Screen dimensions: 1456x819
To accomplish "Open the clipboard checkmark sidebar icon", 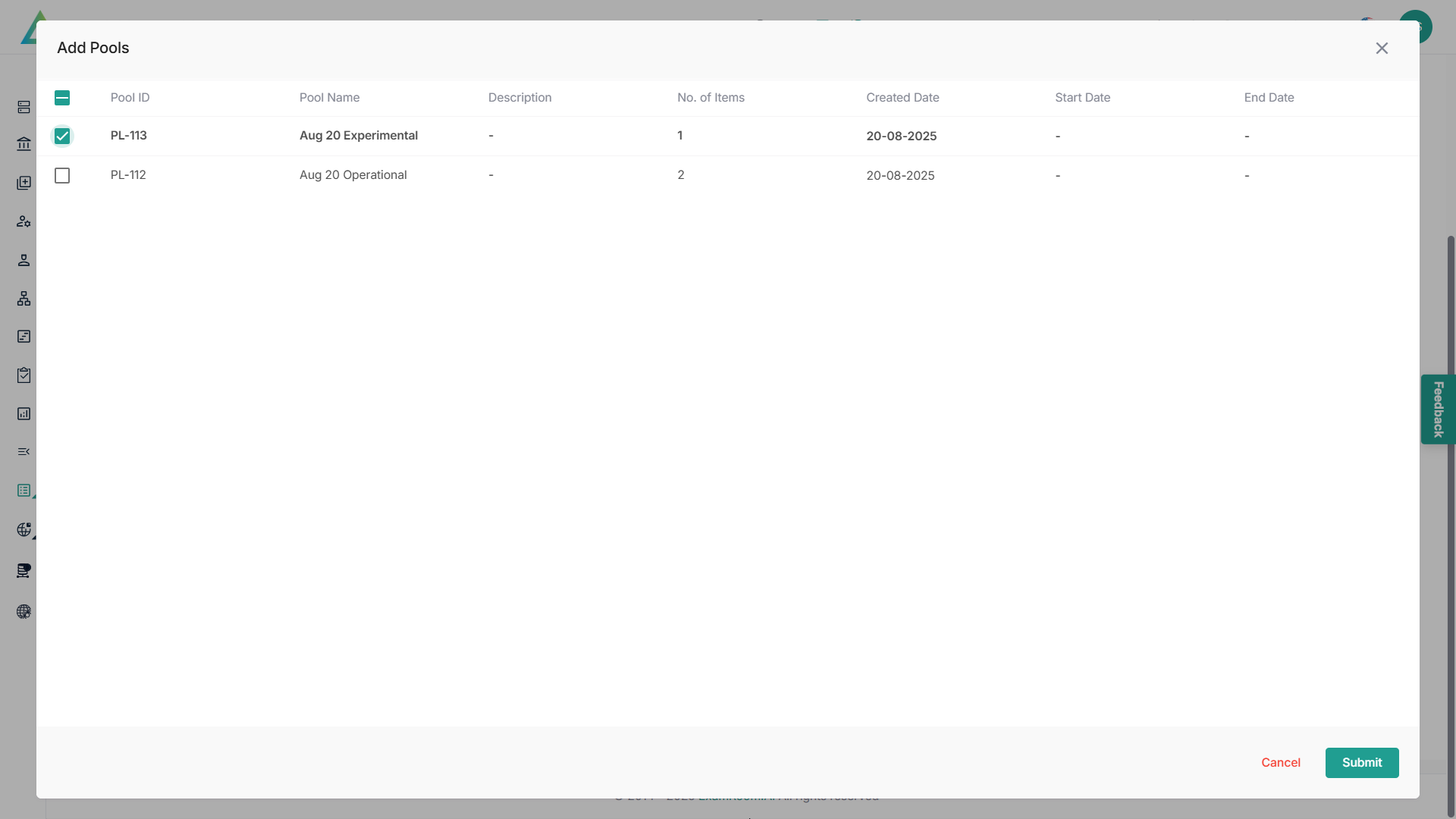I will 24,375.
